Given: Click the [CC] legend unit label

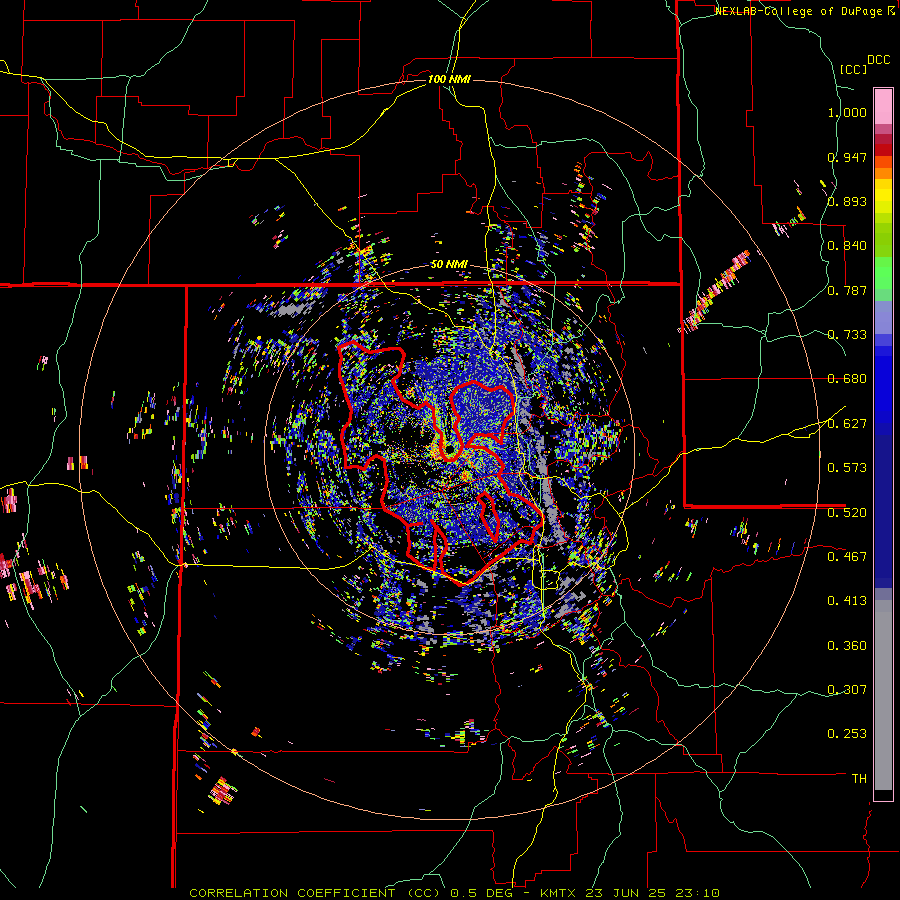Looking at the screenshot, I should (854, 69).
